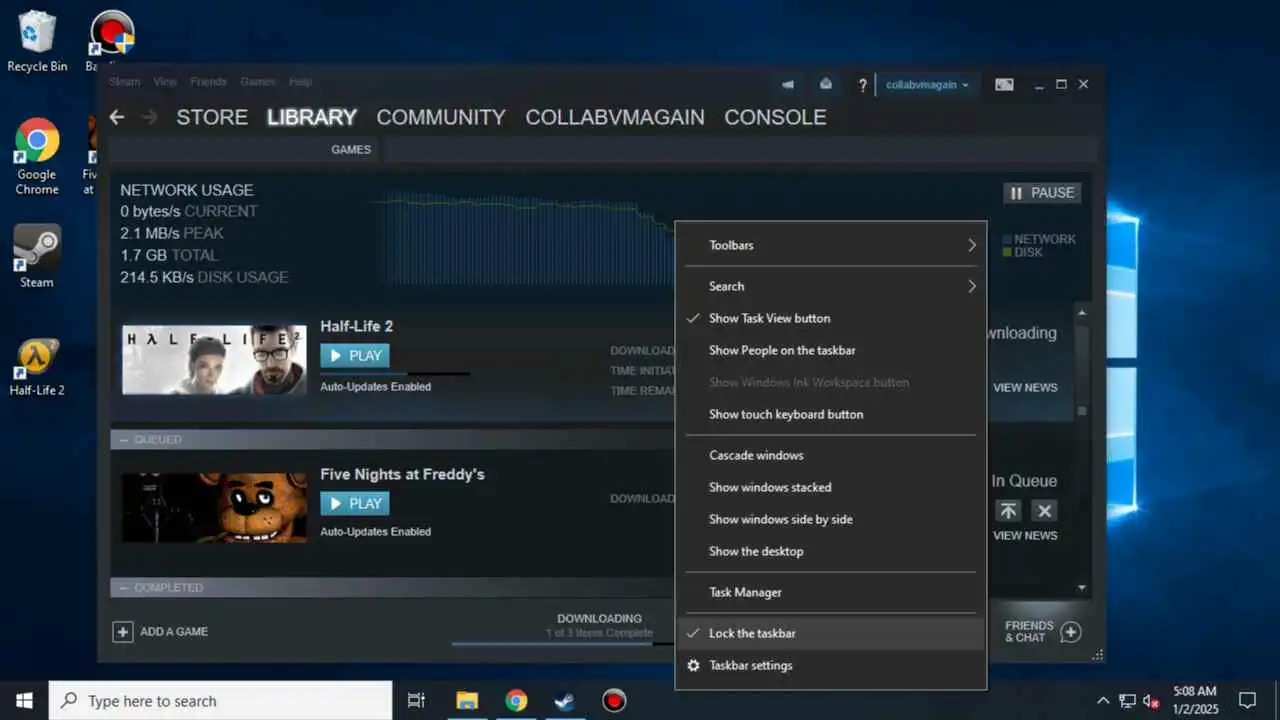Click Add a Game
This screenshot has height=720, width=1280.
[x=161, y=631]
